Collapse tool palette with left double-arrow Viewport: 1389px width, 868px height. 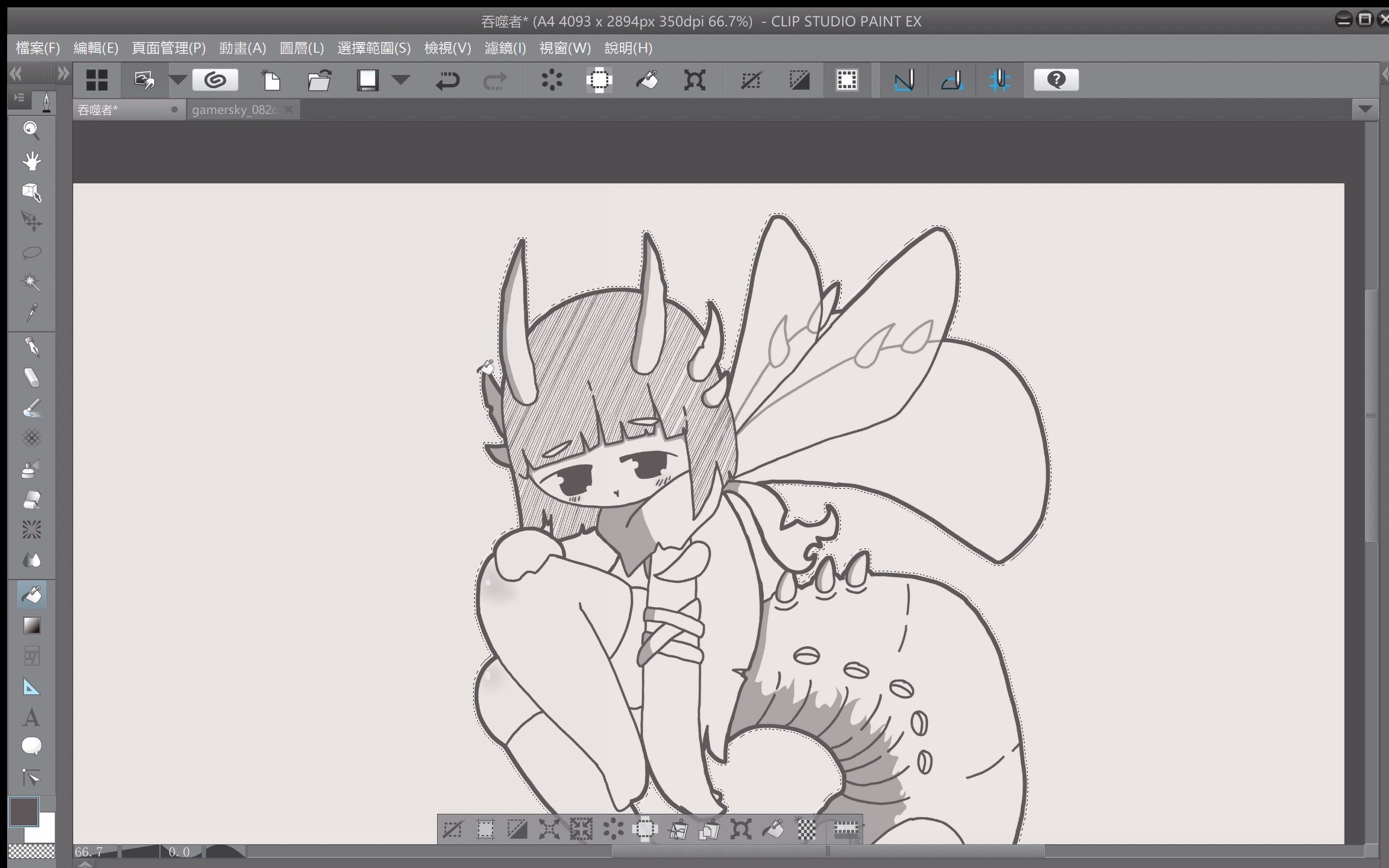[x=16, y=74]
